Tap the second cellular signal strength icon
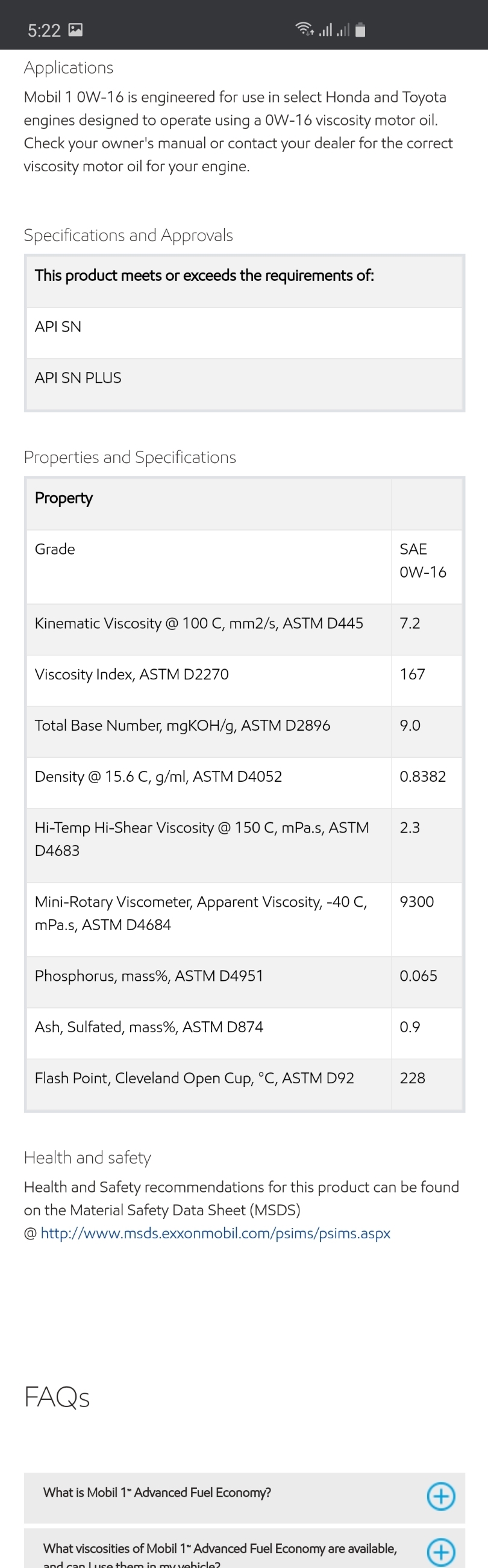This screenshot has width=488, height=1568. pos(343,30)
